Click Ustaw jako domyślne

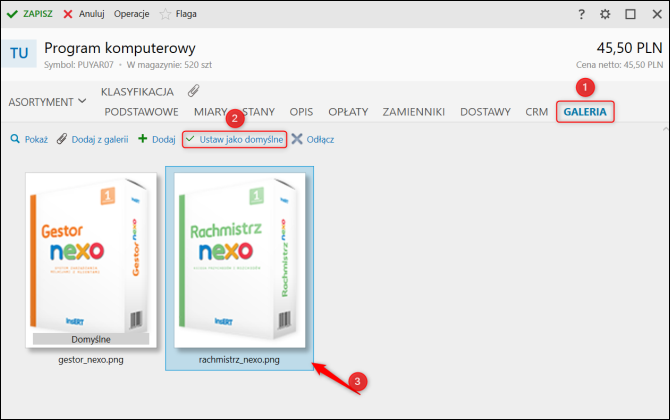pos(234,139)
